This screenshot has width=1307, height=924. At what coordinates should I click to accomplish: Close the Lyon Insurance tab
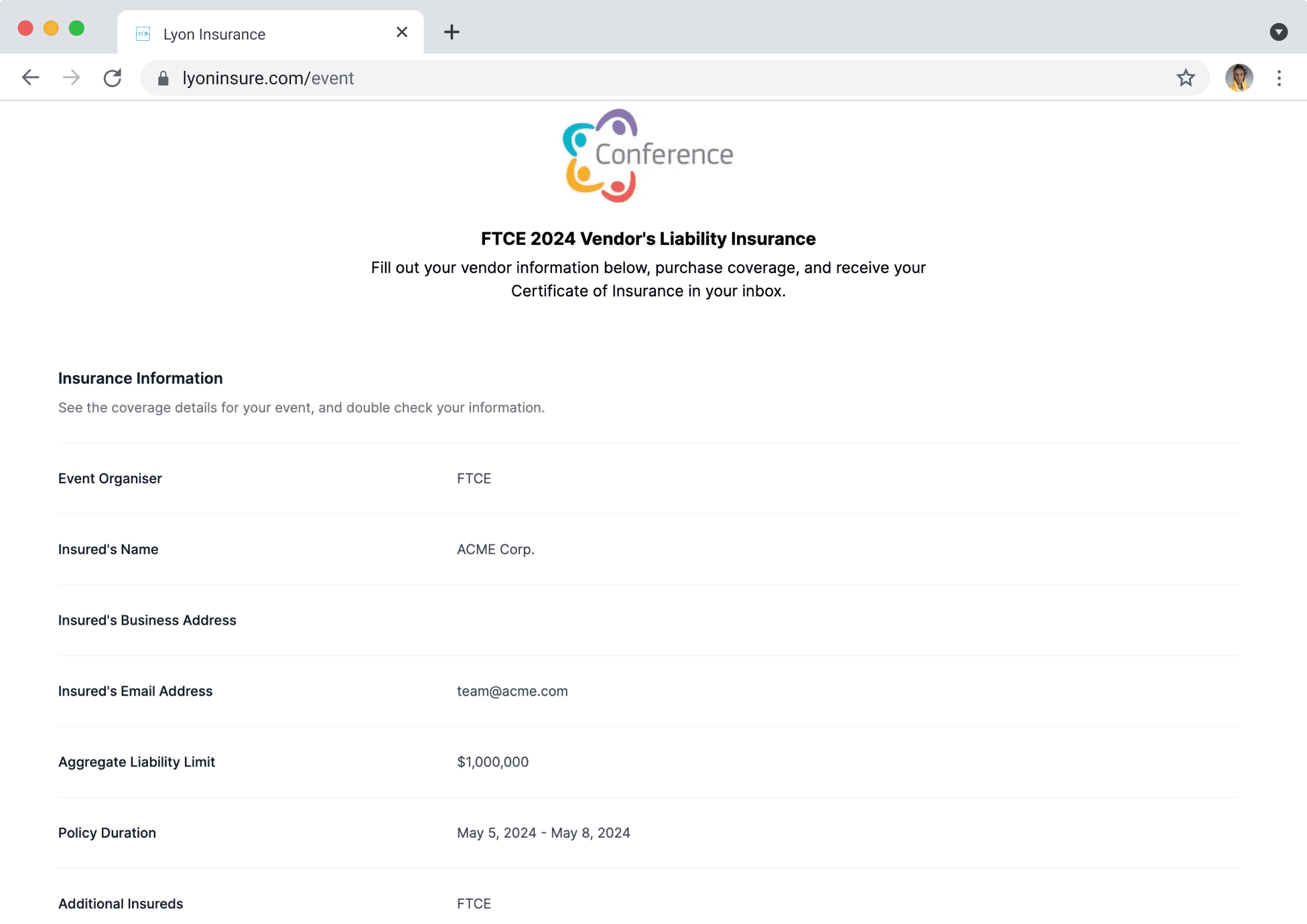click(402, 32)
